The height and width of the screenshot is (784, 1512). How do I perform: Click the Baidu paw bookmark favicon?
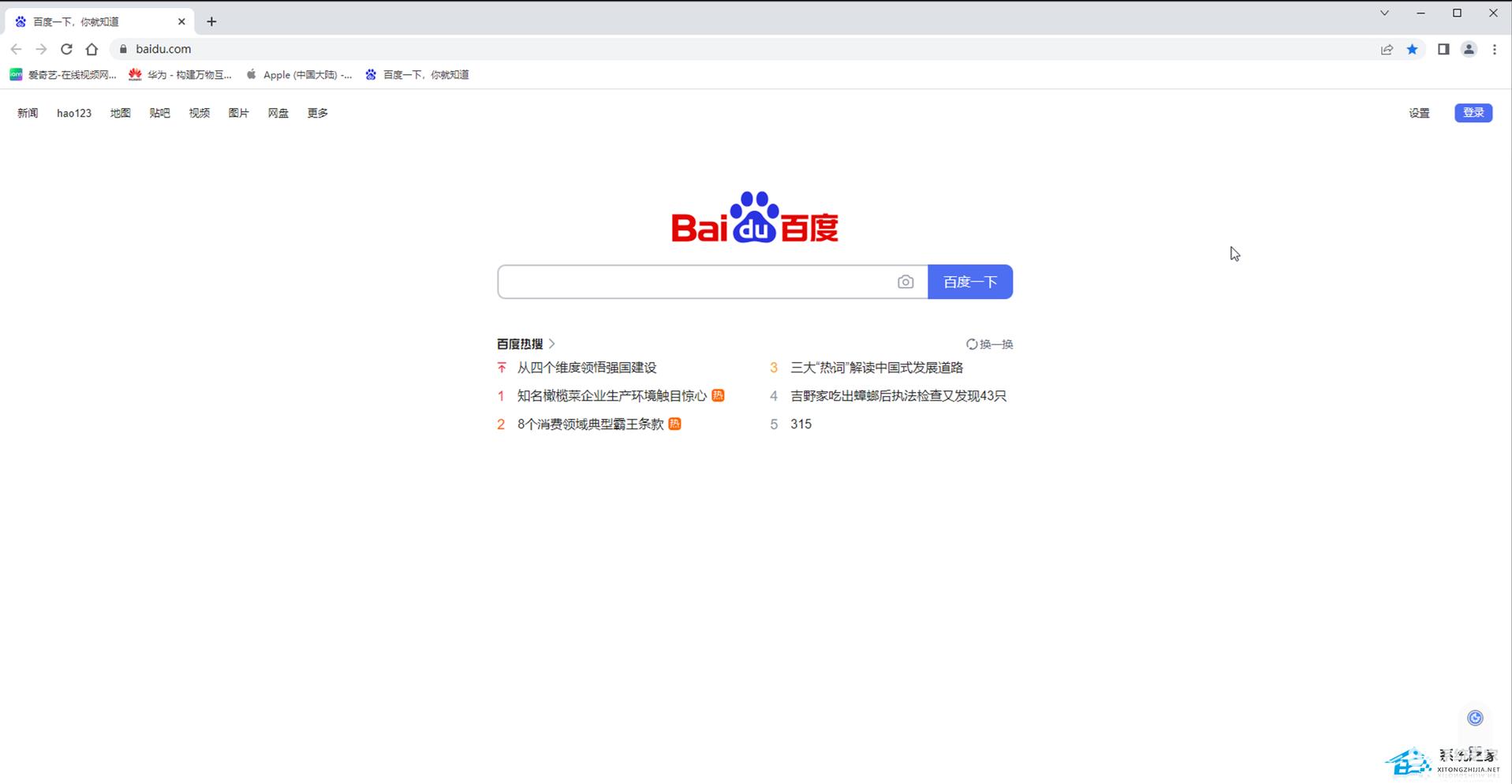coord(371,74)
